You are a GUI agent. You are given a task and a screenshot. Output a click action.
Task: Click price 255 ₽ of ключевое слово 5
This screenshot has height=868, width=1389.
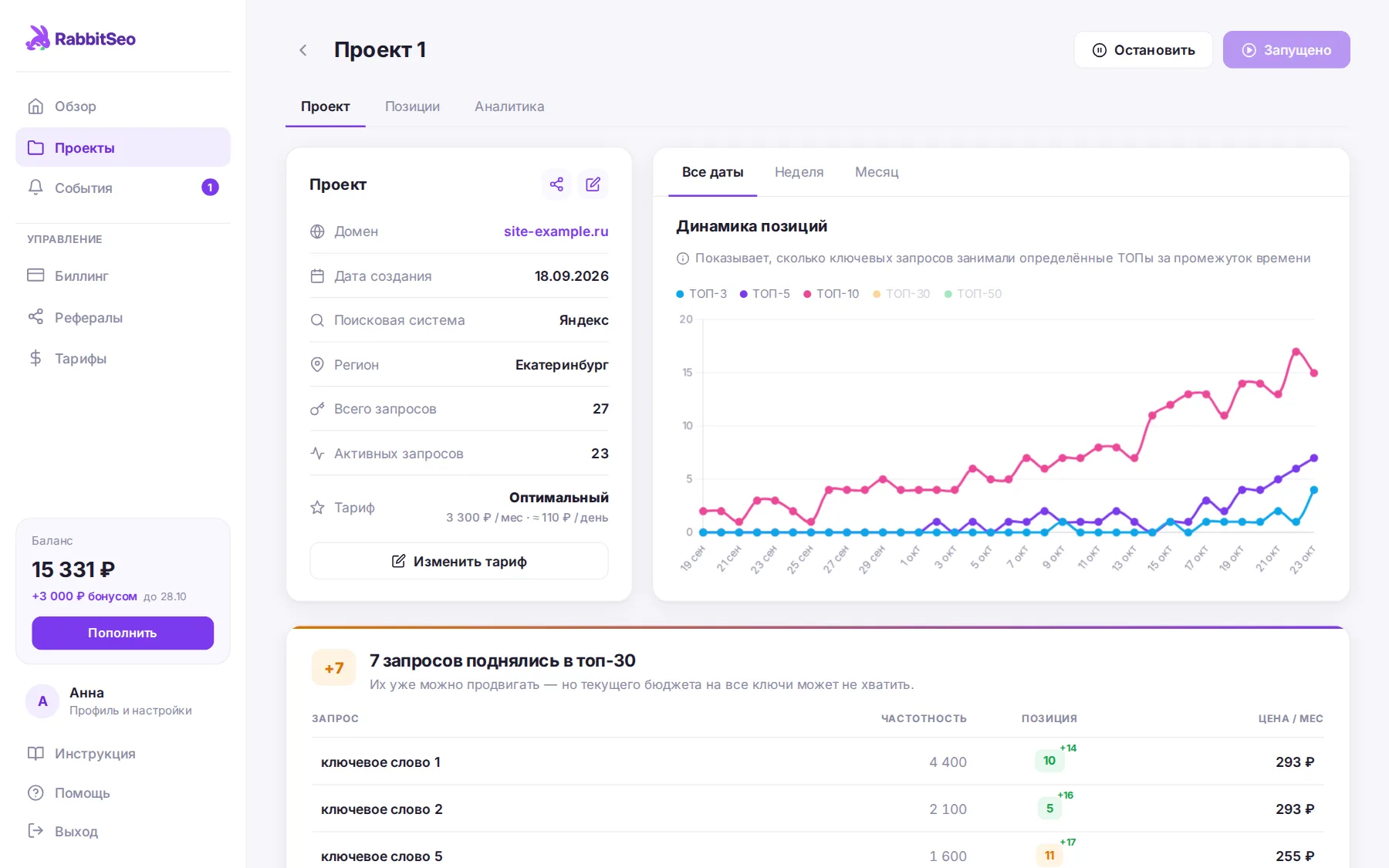tap(1295, 856)
